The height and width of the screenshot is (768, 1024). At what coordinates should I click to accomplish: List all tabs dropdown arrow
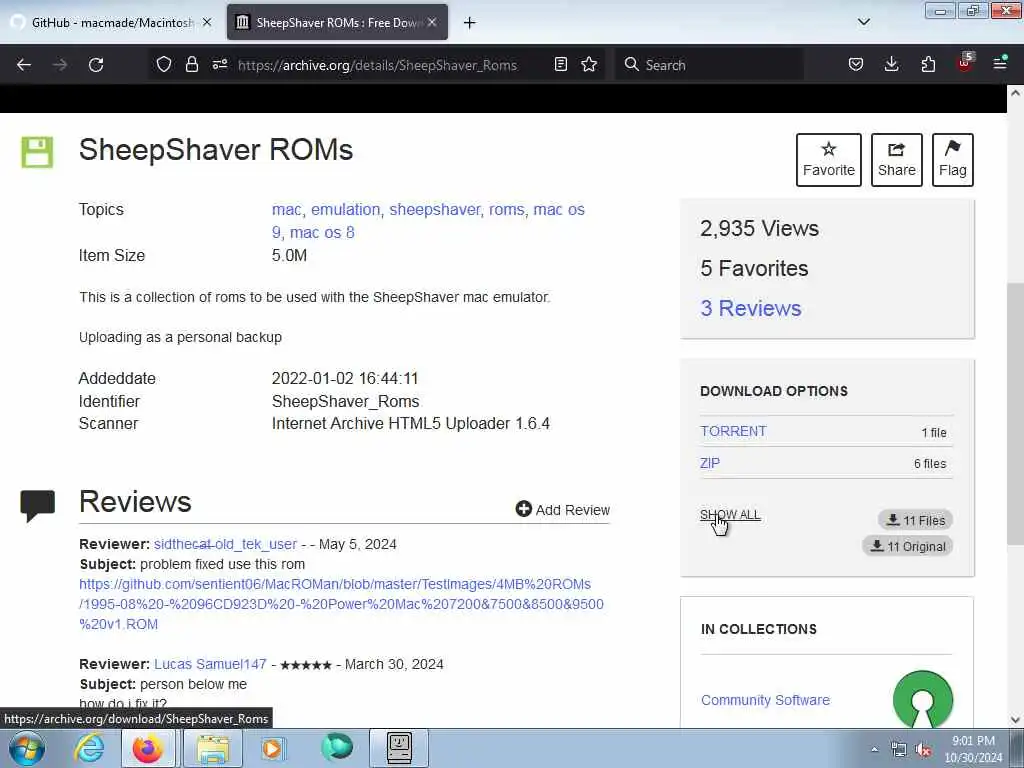click(x=863, y=22)
